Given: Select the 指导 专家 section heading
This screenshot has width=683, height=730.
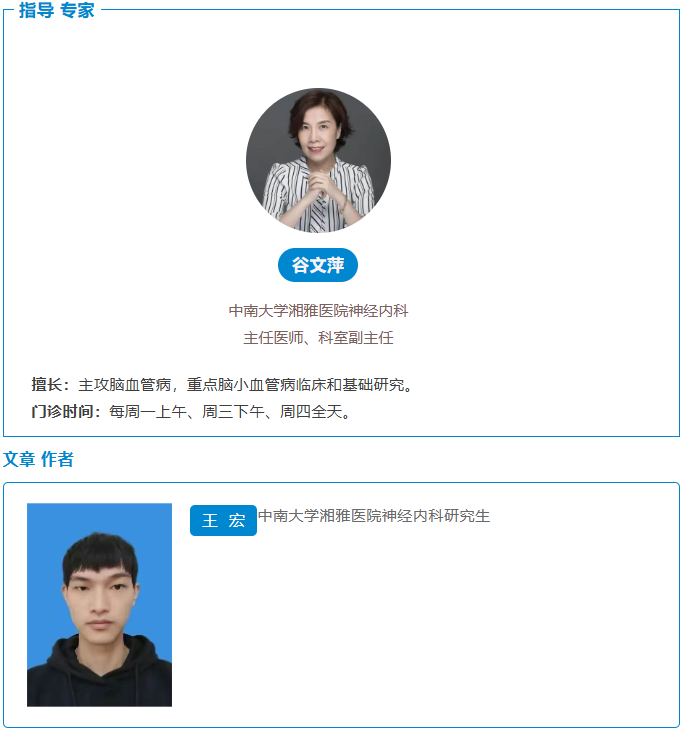Looking at the screenshot, I should tap(57, 10).
